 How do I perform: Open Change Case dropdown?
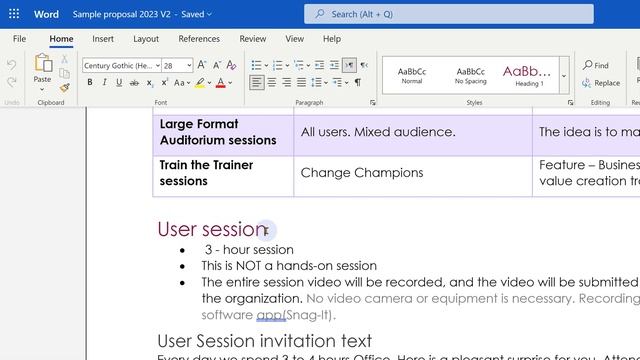point(182,83)
